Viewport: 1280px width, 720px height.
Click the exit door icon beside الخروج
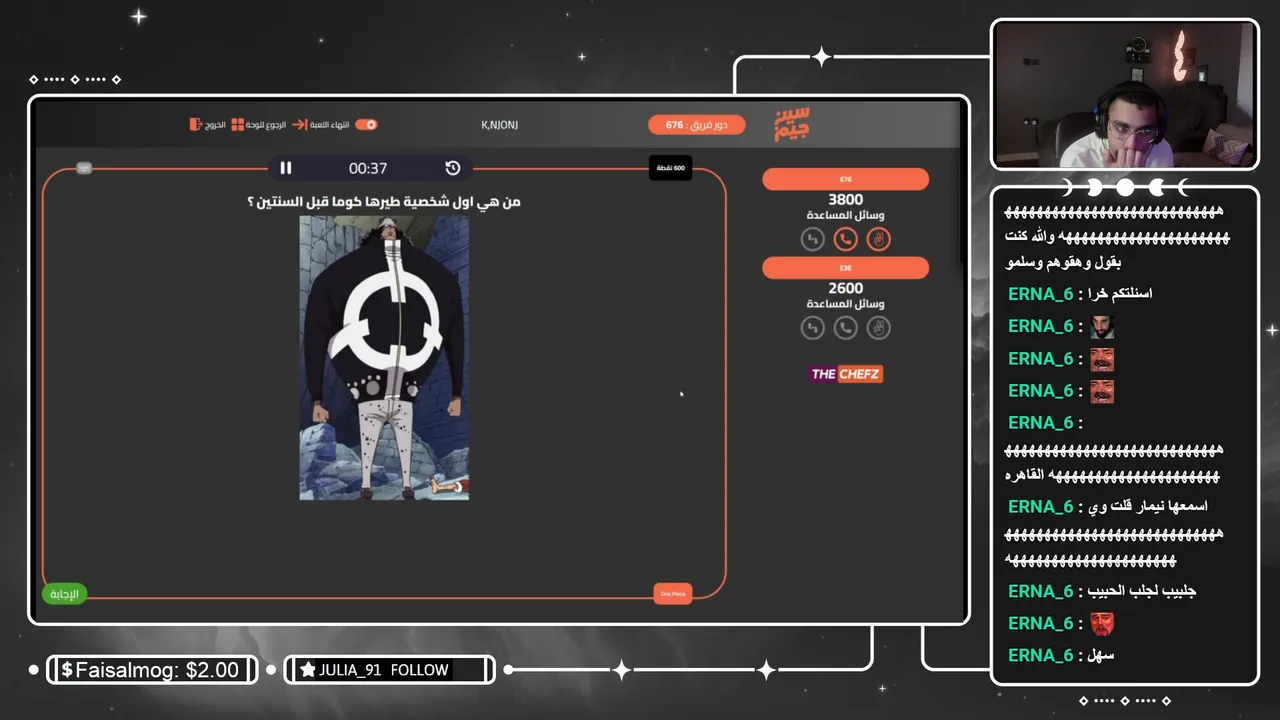click(196, 125)
